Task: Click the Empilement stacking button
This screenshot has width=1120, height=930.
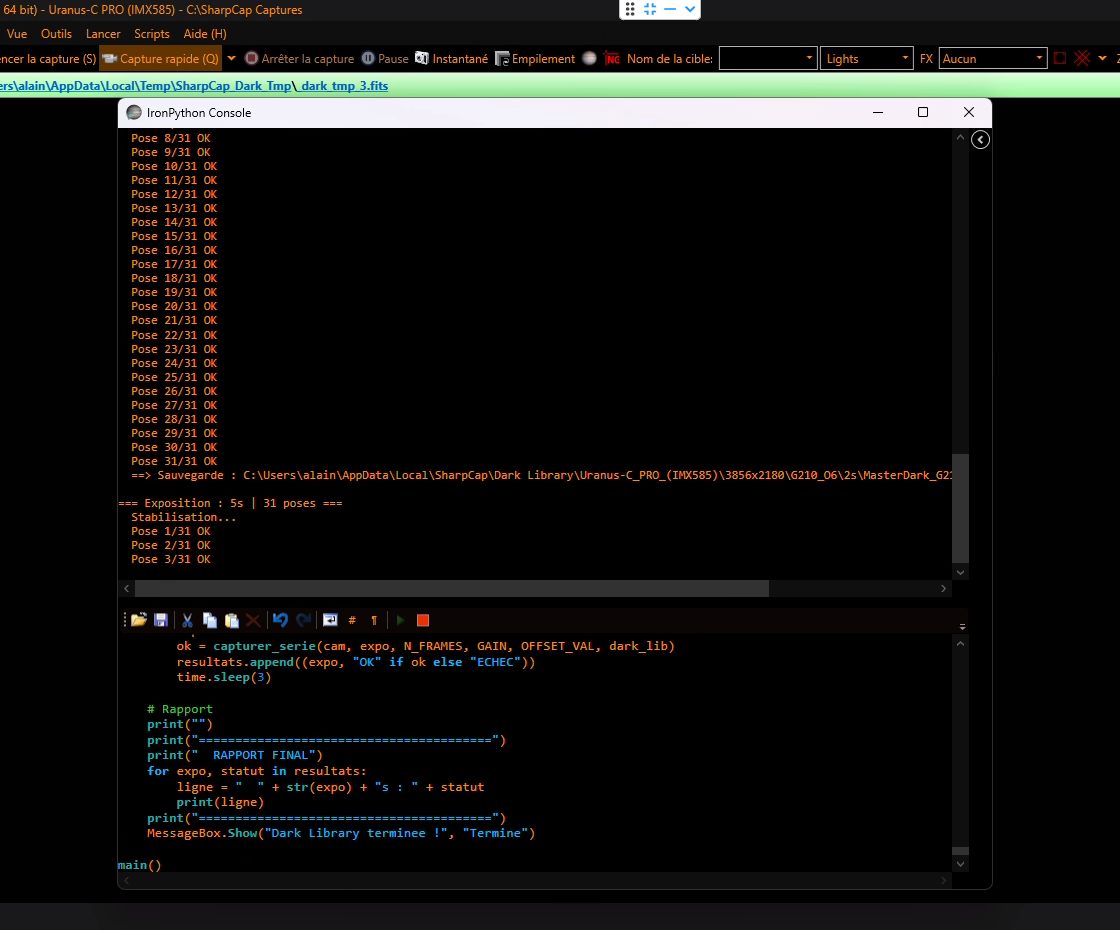Action: tap(535, 59)
